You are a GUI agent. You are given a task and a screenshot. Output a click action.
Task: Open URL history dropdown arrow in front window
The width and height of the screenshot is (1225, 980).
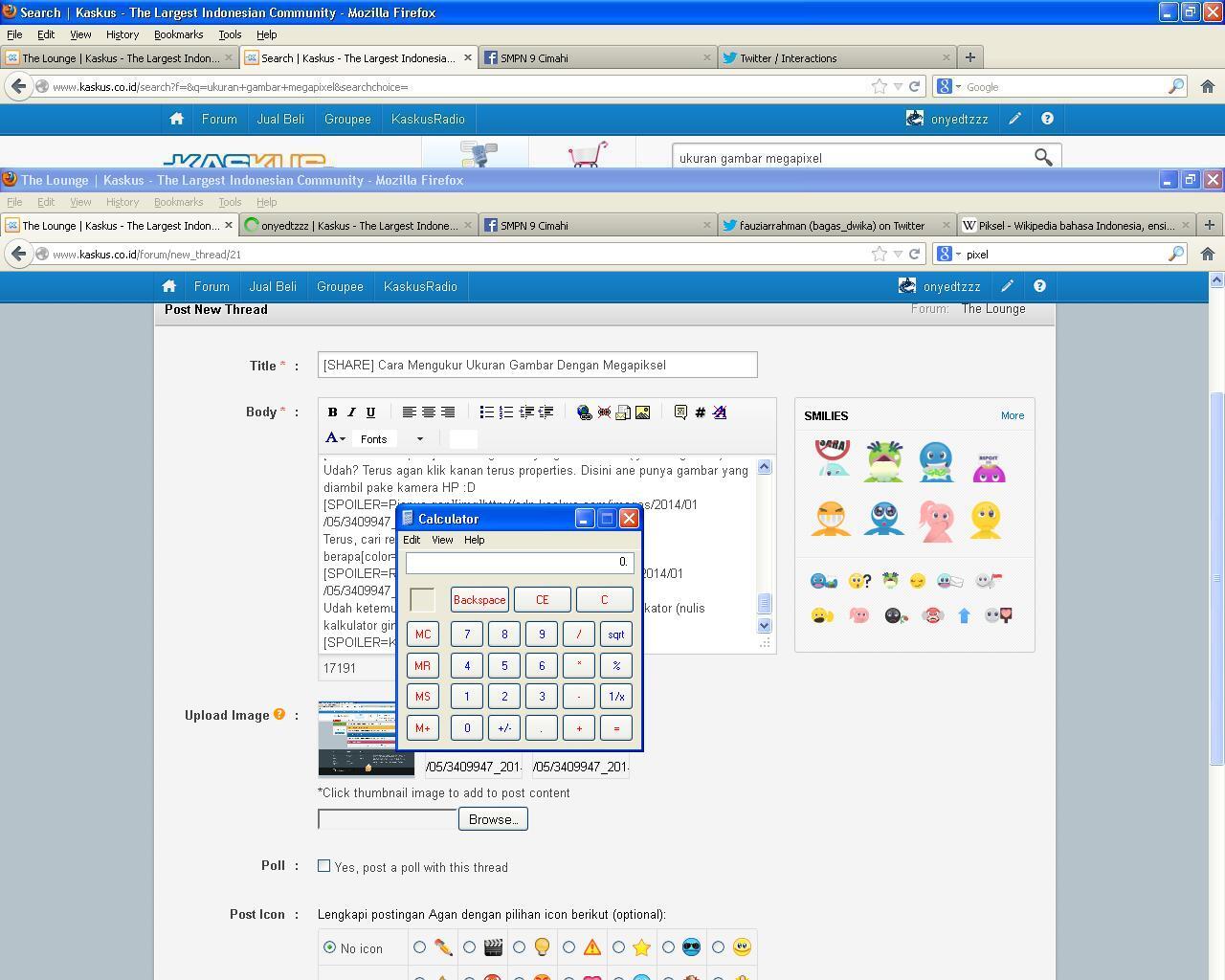898,254
